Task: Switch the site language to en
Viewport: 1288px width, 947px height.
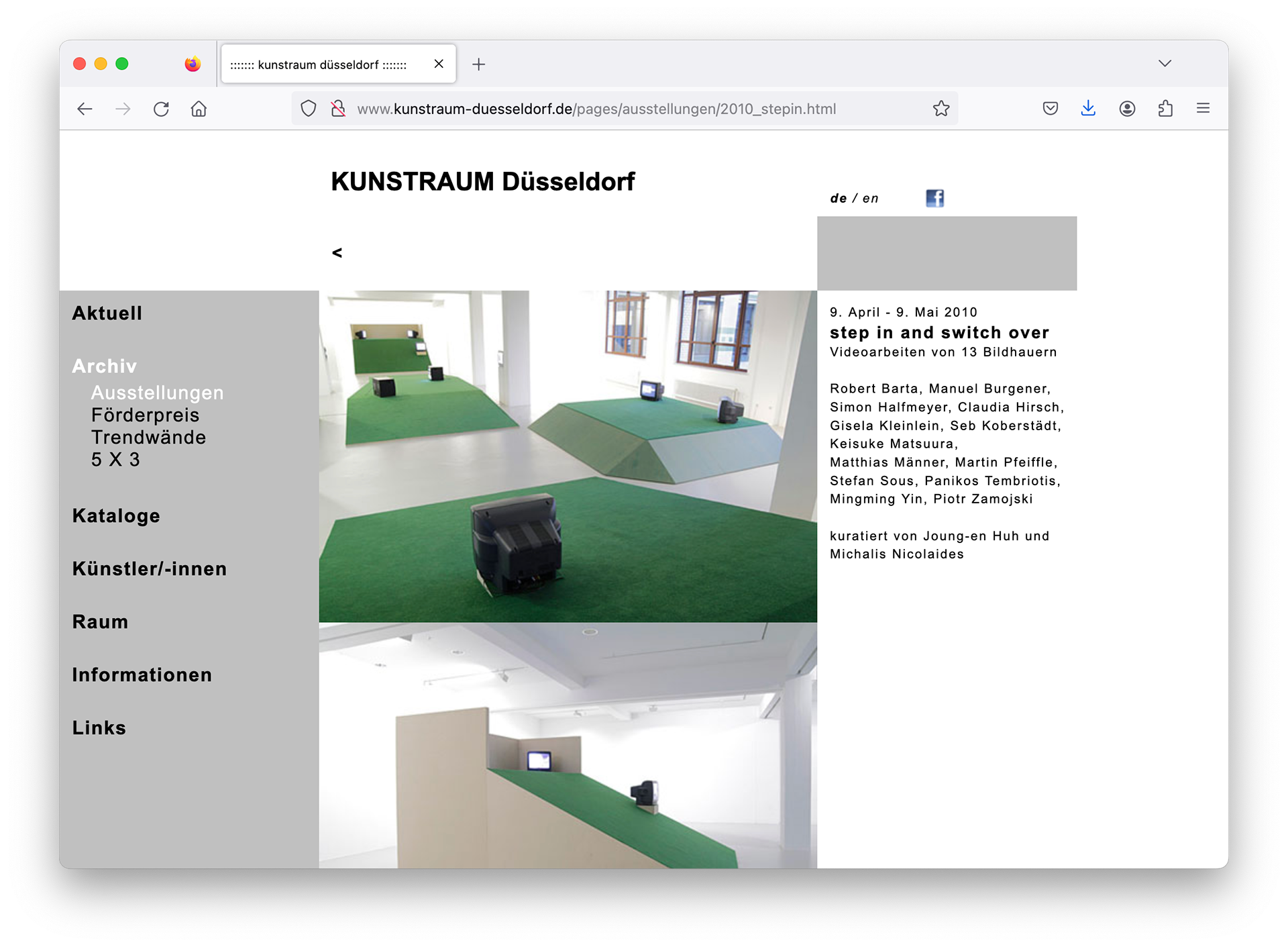Action: 870,199
